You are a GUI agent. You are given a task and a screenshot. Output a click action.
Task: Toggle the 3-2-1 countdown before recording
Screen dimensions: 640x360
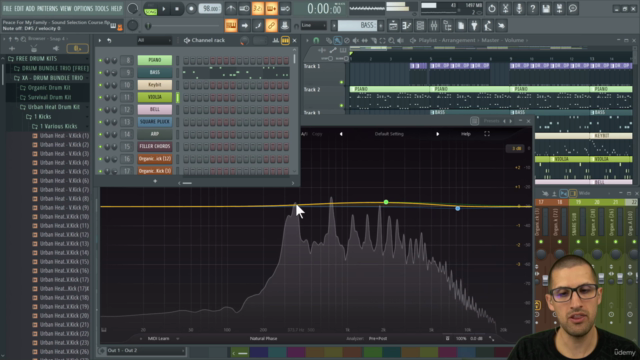click(x=258, y=9)
